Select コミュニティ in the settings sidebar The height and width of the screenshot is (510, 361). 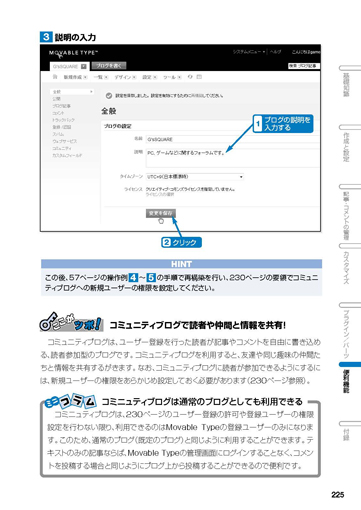click(x=62, y=148)
